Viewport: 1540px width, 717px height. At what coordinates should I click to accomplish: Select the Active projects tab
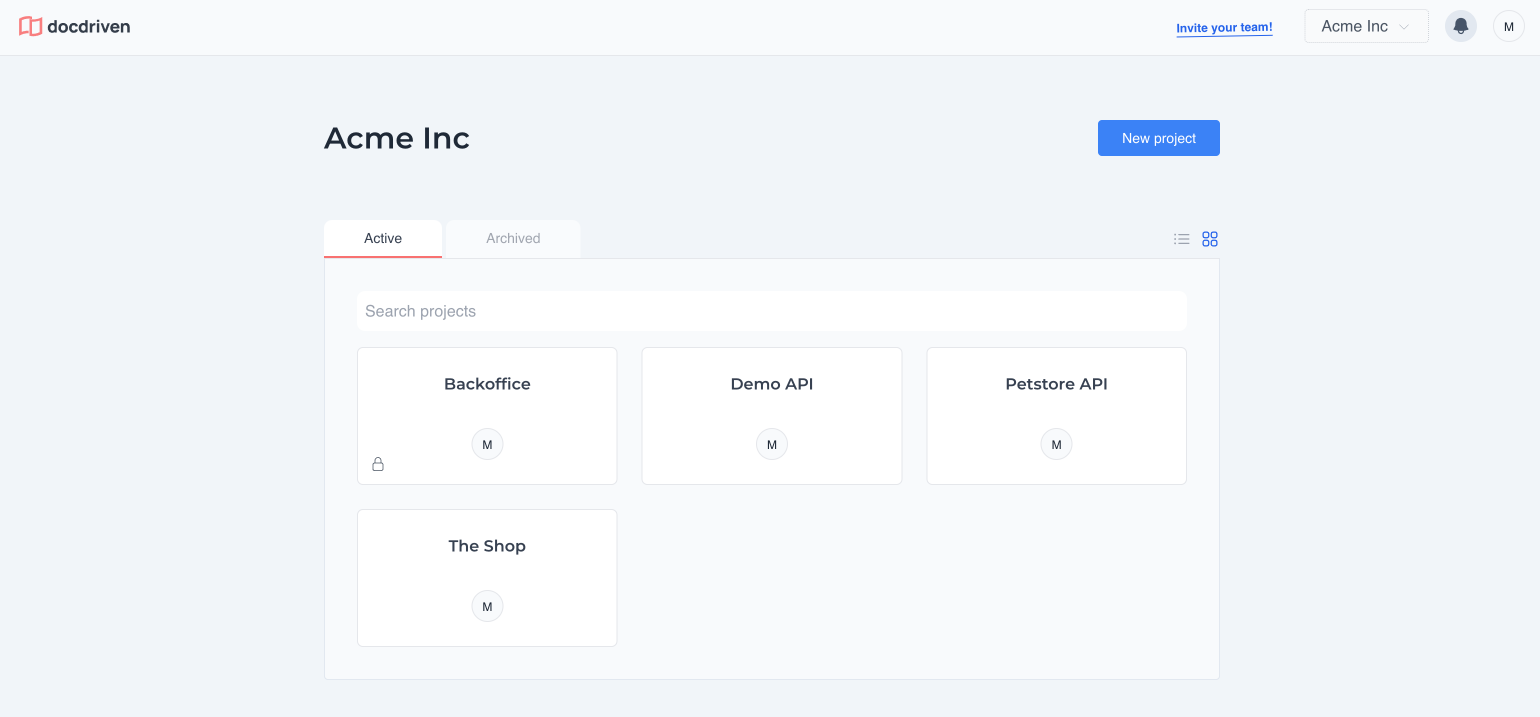pyautogui.click(x=383, y=238)
